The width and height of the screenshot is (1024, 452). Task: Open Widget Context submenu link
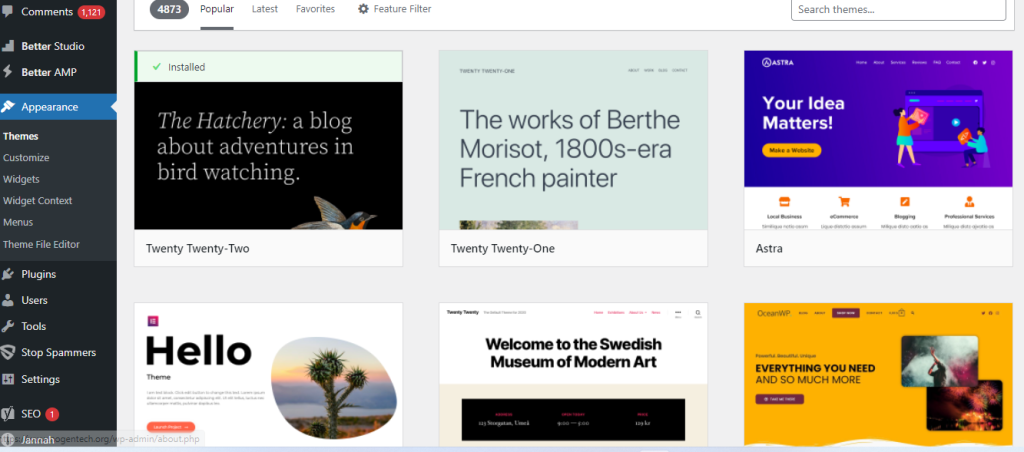[x=37, y=201]
